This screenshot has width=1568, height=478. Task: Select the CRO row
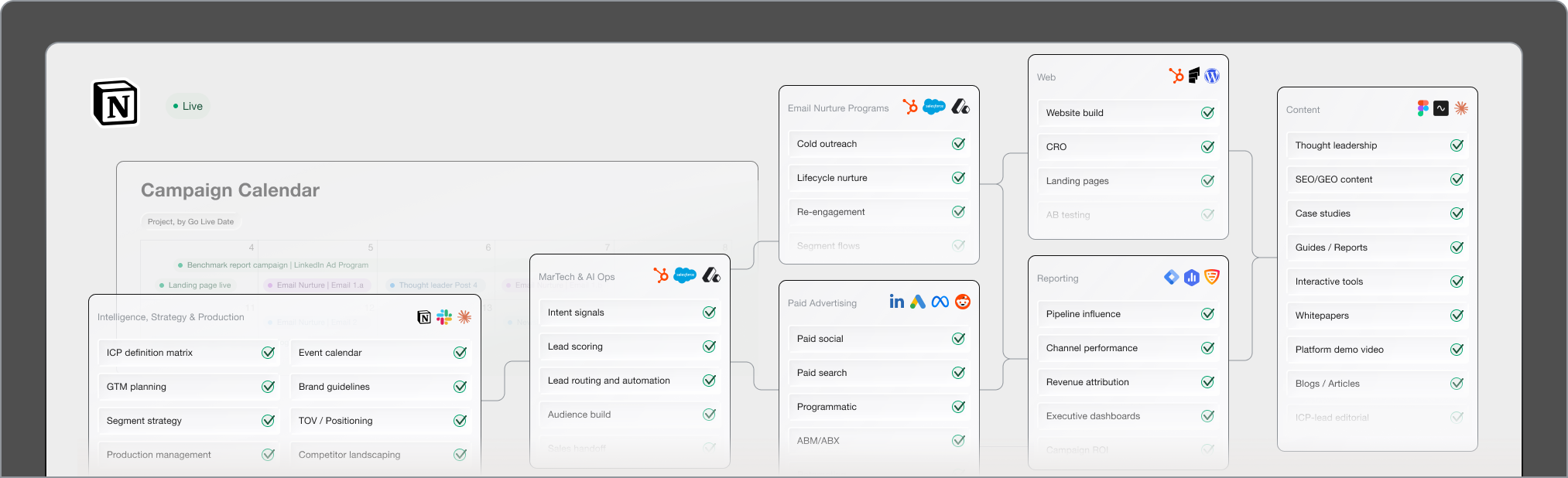point(1128,147)
